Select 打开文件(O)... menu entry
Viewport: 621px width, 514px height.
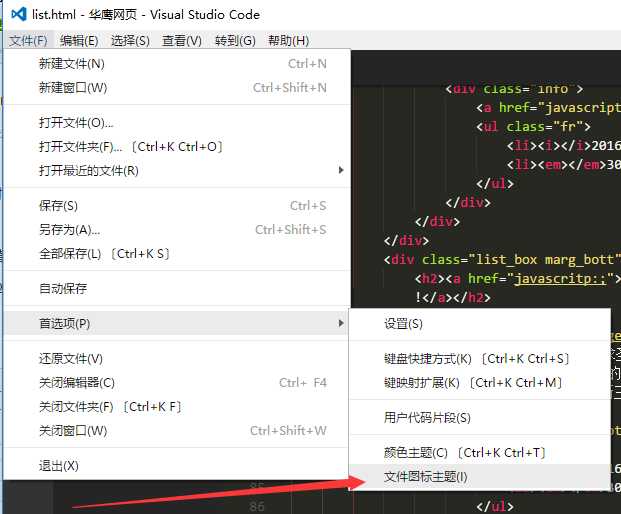pyautogui.click(x=177, y=123)
